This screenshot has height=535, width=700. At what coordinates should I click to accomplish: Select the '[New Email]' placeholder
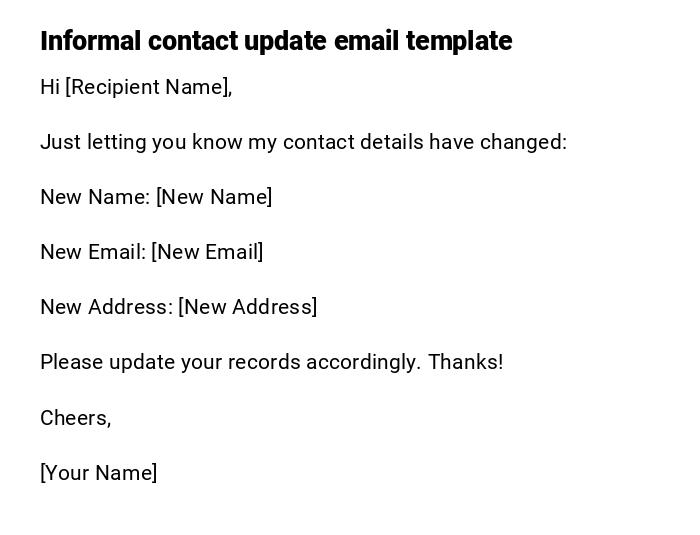pyautogui.click(x=207, y=252)
